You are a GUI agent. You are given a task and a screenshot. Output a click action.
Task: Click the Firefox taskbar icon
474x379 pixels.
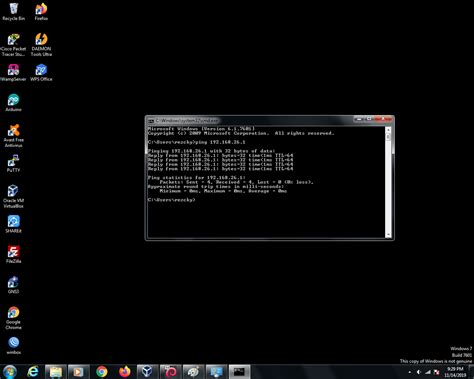tap(124, 371)
